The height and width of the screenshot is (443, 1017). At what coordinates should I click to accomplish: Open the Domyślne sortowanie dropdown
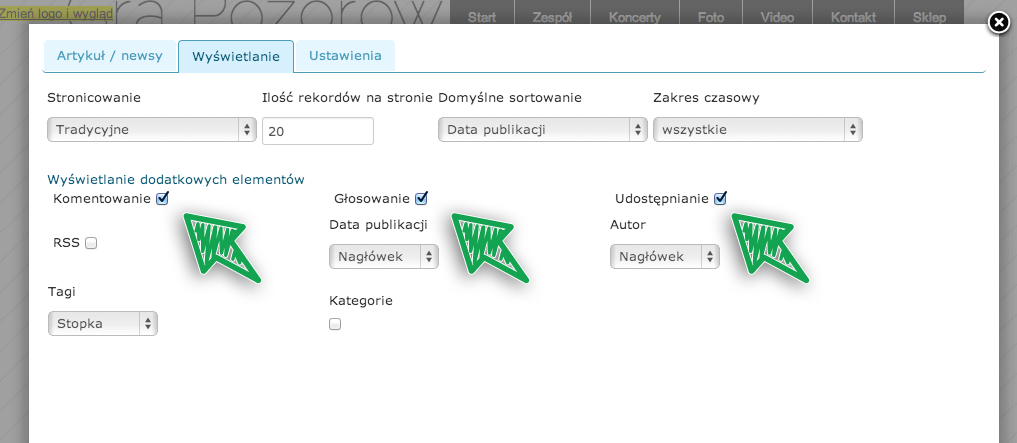pyautogui.click(x=542, y=129)
